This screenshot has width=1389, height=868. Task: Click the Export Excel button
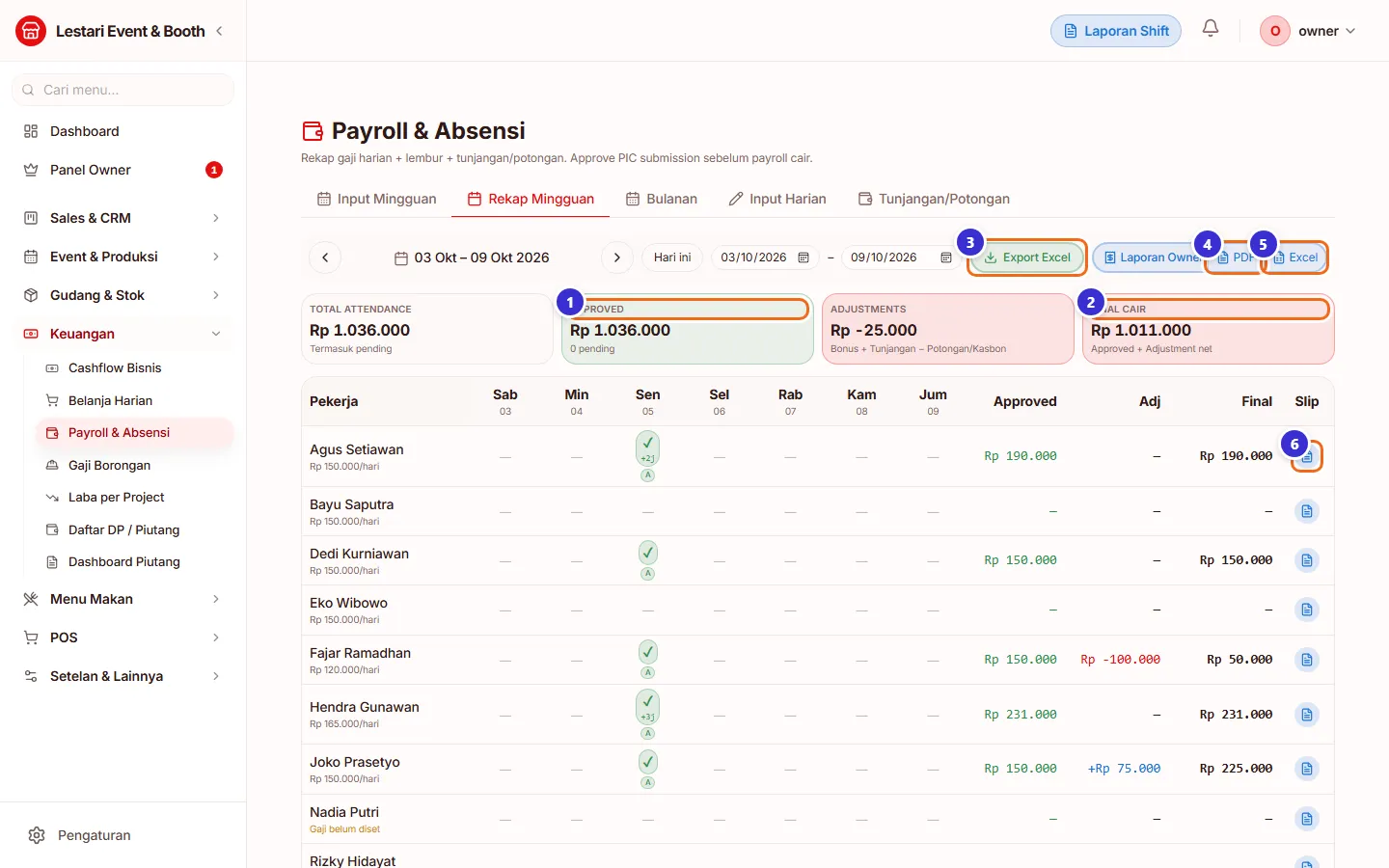(1027, 258)
